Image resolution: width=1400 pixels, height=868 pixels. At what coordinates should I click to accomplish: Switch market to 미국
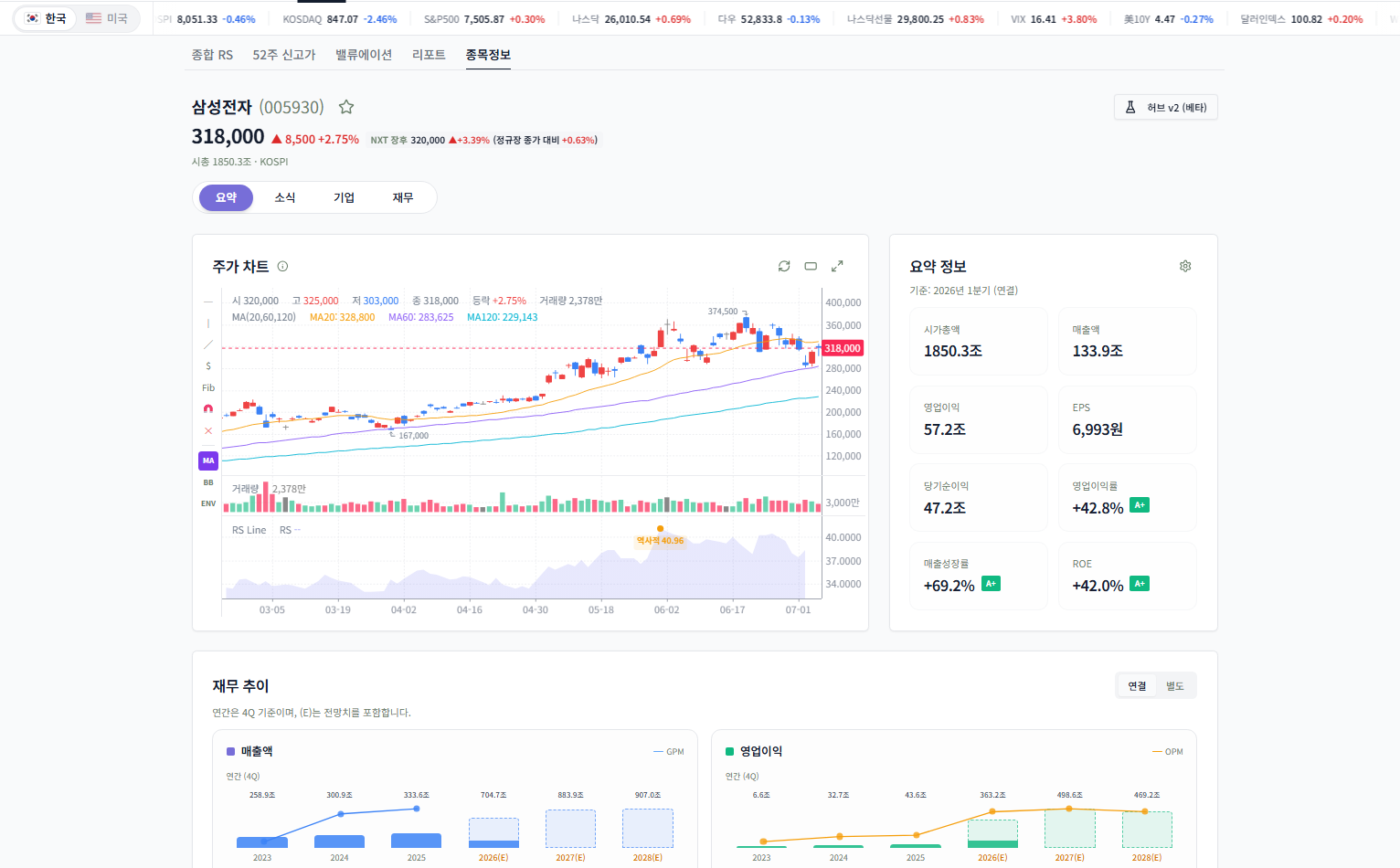point(107,18)
